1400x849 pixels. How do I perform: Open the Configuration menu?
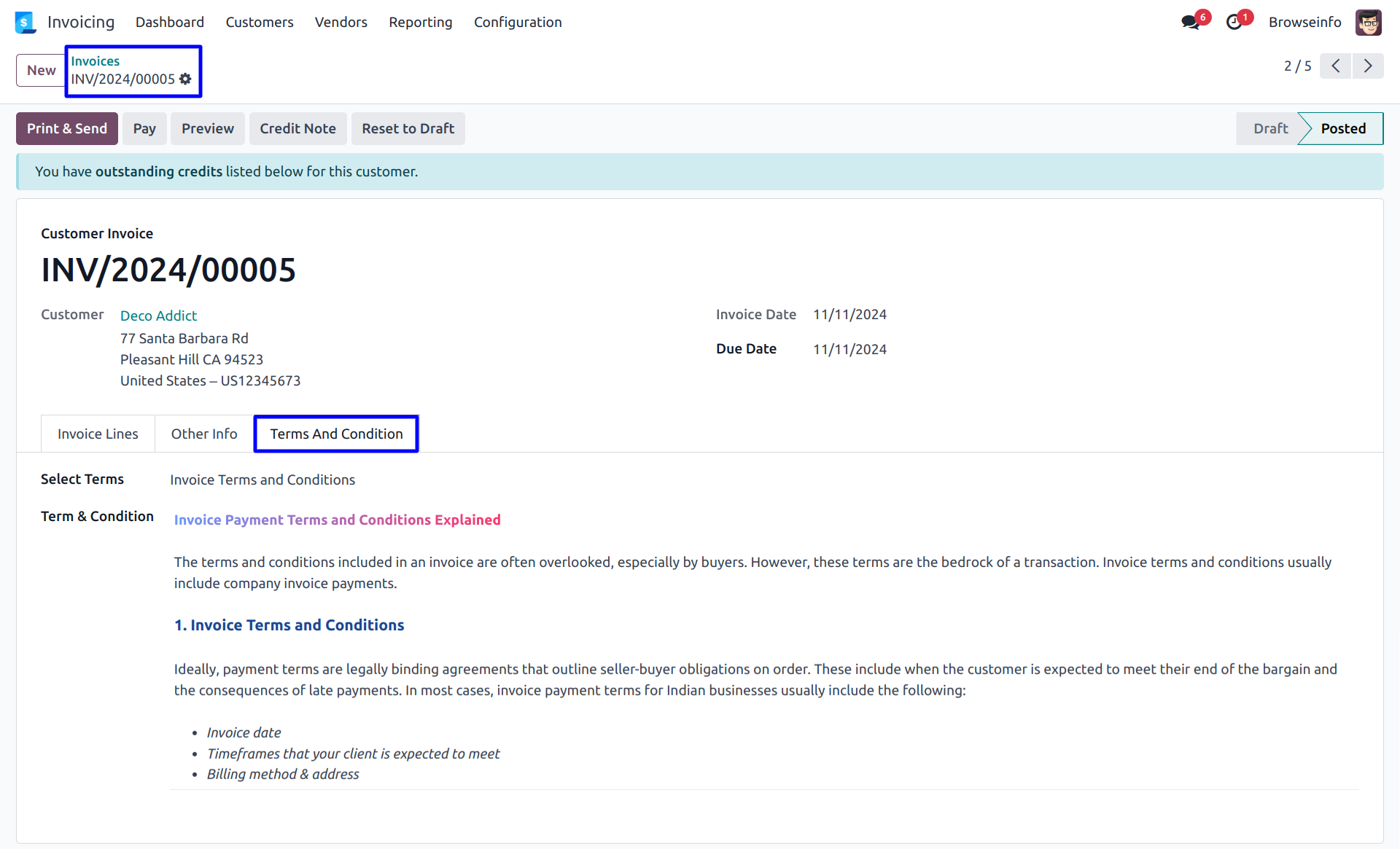517,23
